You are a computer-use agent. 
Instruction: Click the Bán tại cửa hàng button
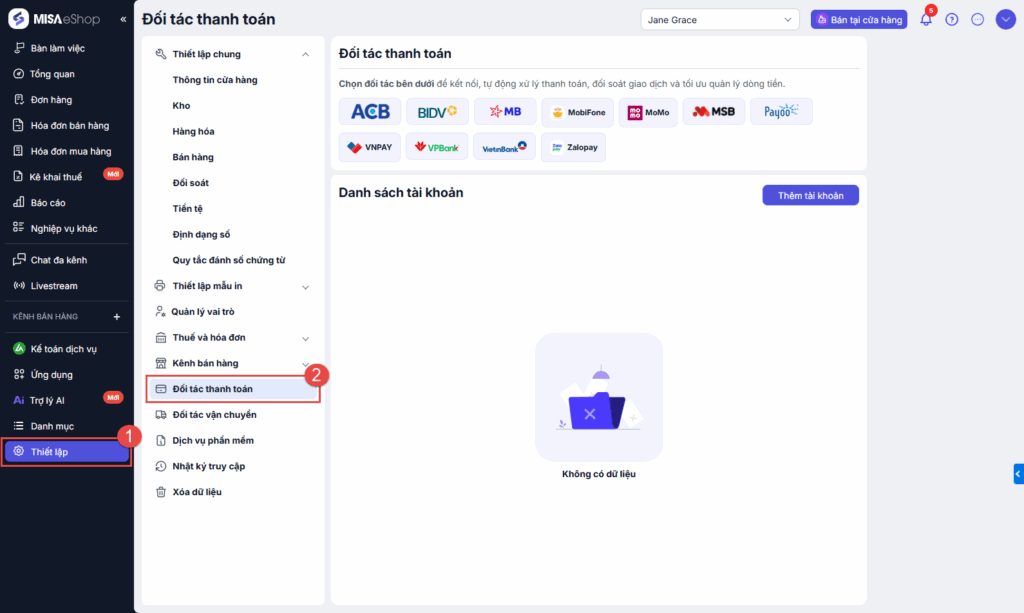(x=859, y=20)
